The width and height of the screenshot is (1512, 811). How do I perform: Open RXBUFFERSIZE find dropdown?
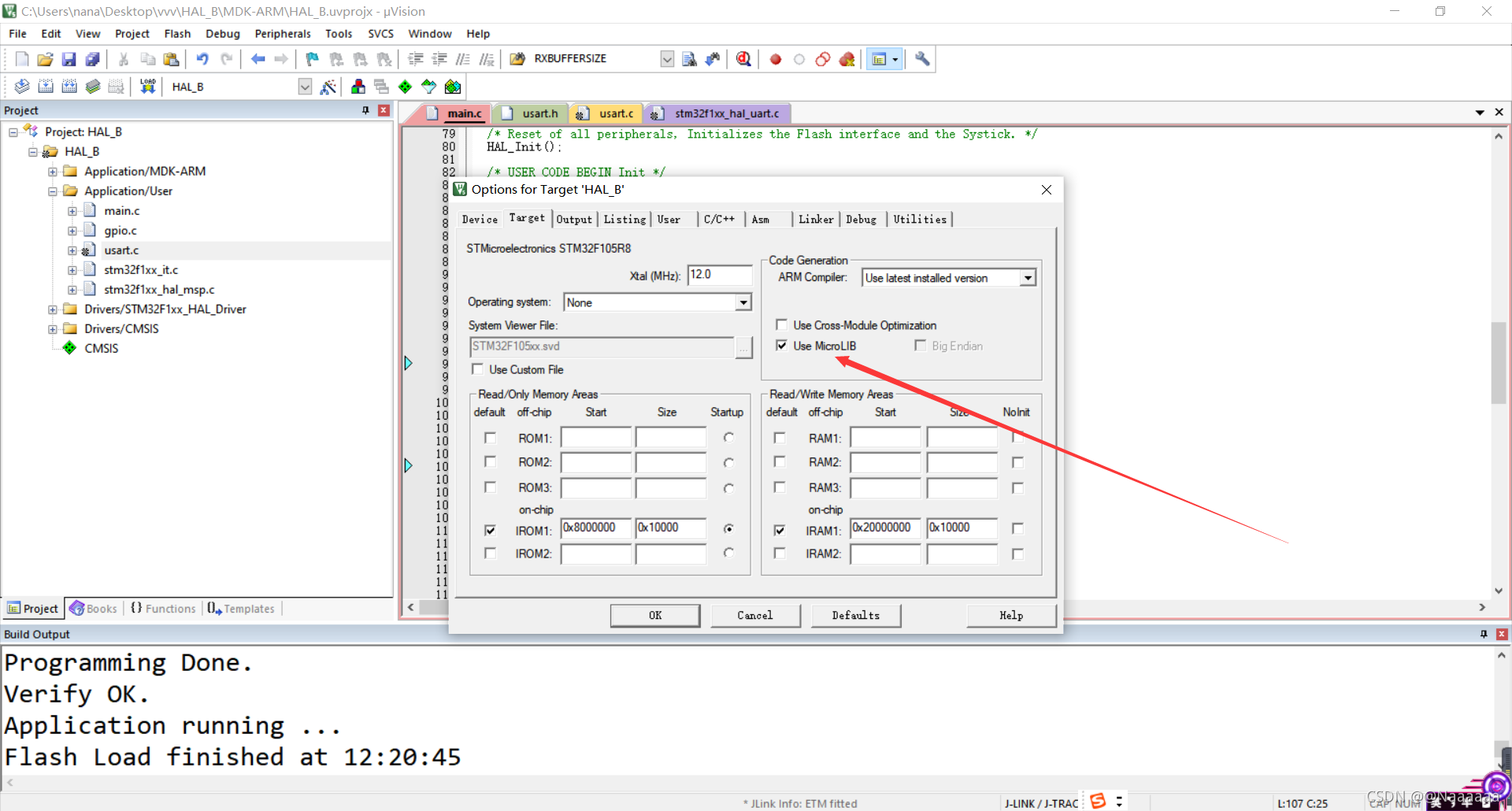point(667,59)
